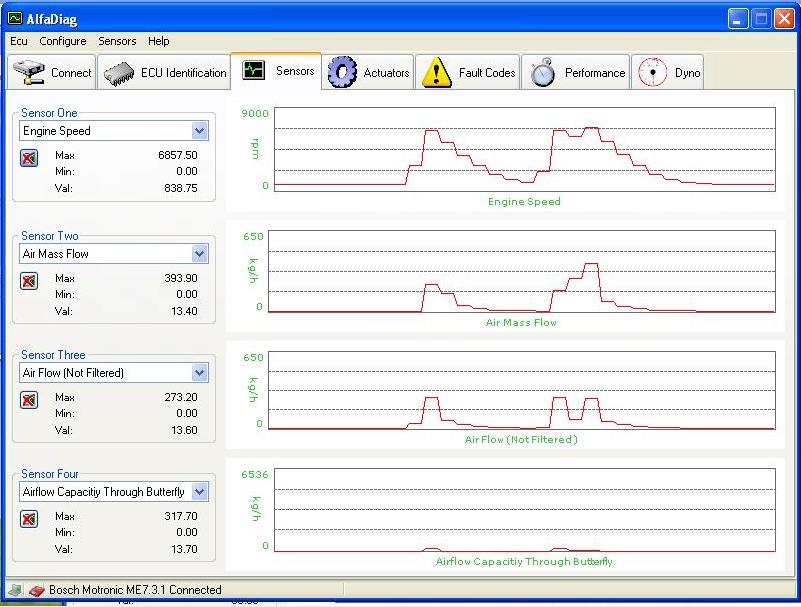Viewport: 801px width, 607px height.
Task: Click the Connect tab icon
Action: pyautogui.click(x=30, y=72)
